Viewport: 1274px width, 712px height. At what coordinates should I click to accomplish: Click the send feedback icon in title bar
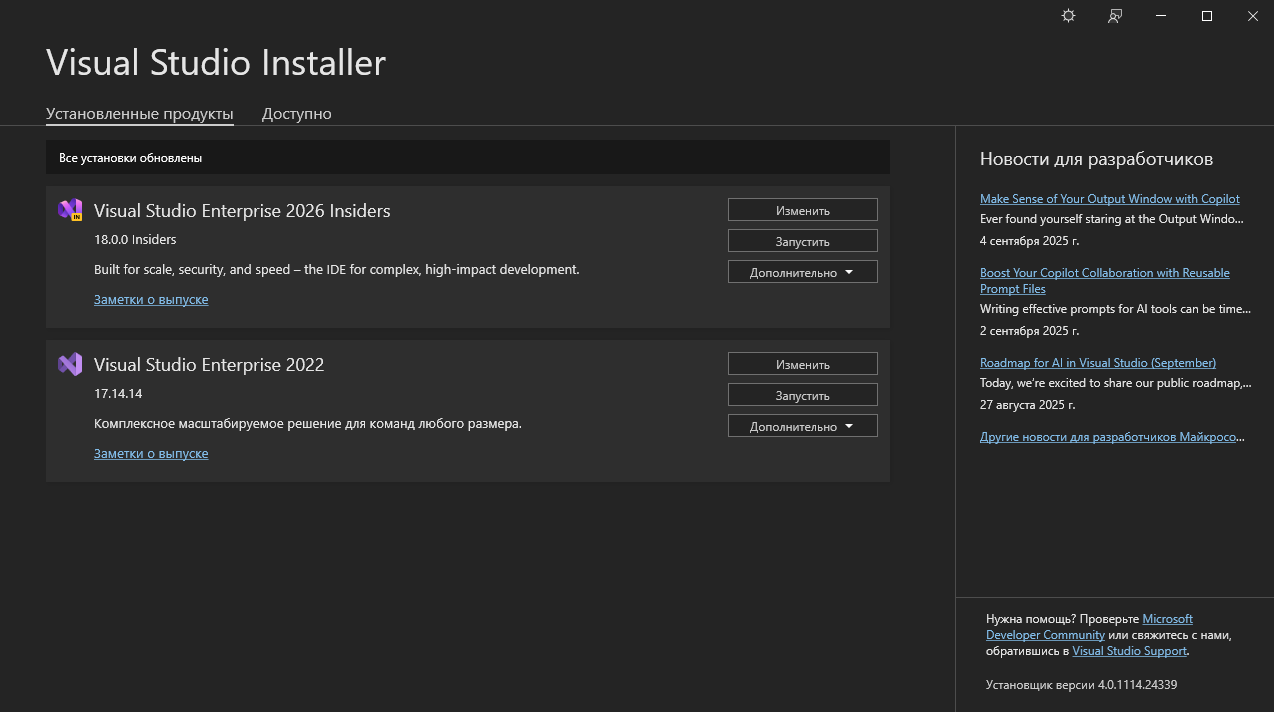tap(1114, 16)
